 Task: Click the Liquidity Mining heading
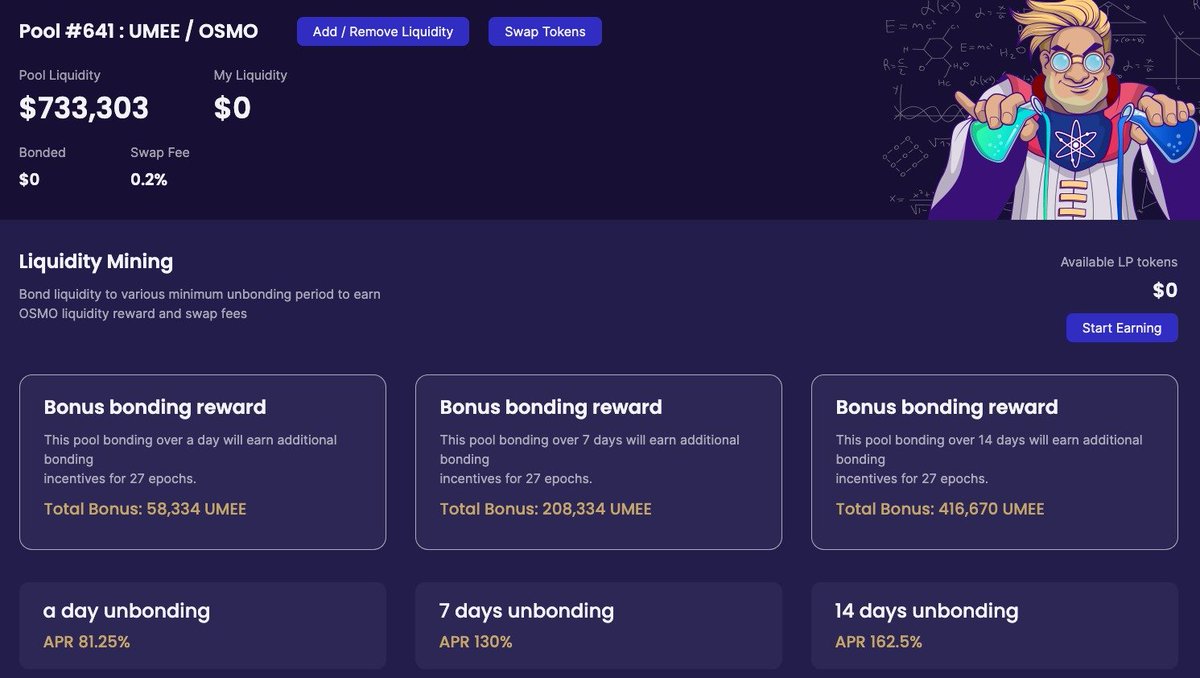tap(95, 261)
